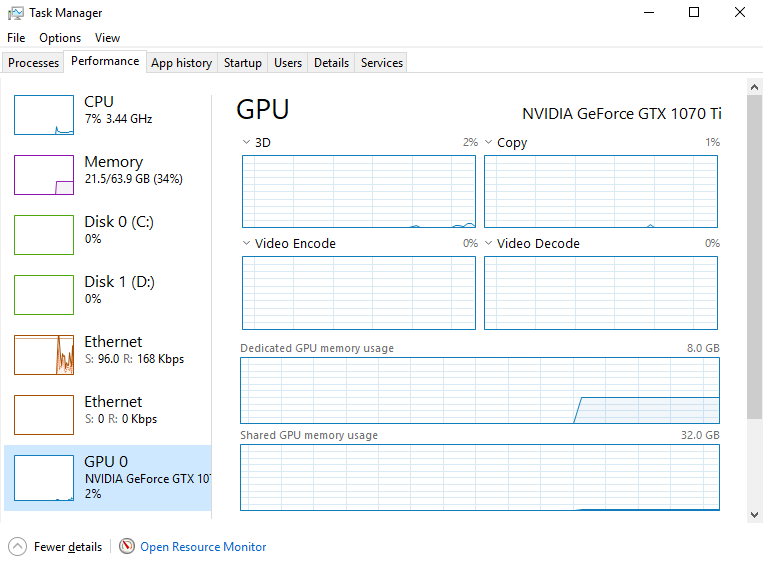Click the 7% 3.44 GHz CPU value

click(x=118, y=119)
